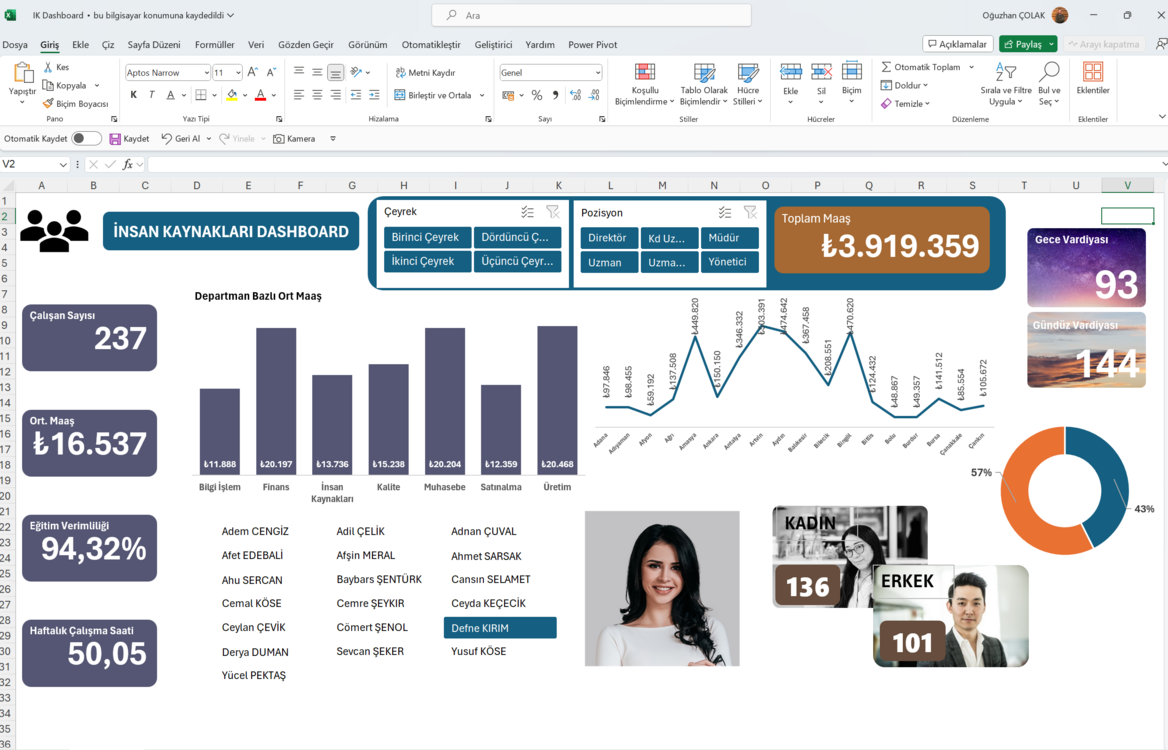Click the yellow fill color swatch
The height and width of the screenshot is (750, 1168).
point(232,95)
